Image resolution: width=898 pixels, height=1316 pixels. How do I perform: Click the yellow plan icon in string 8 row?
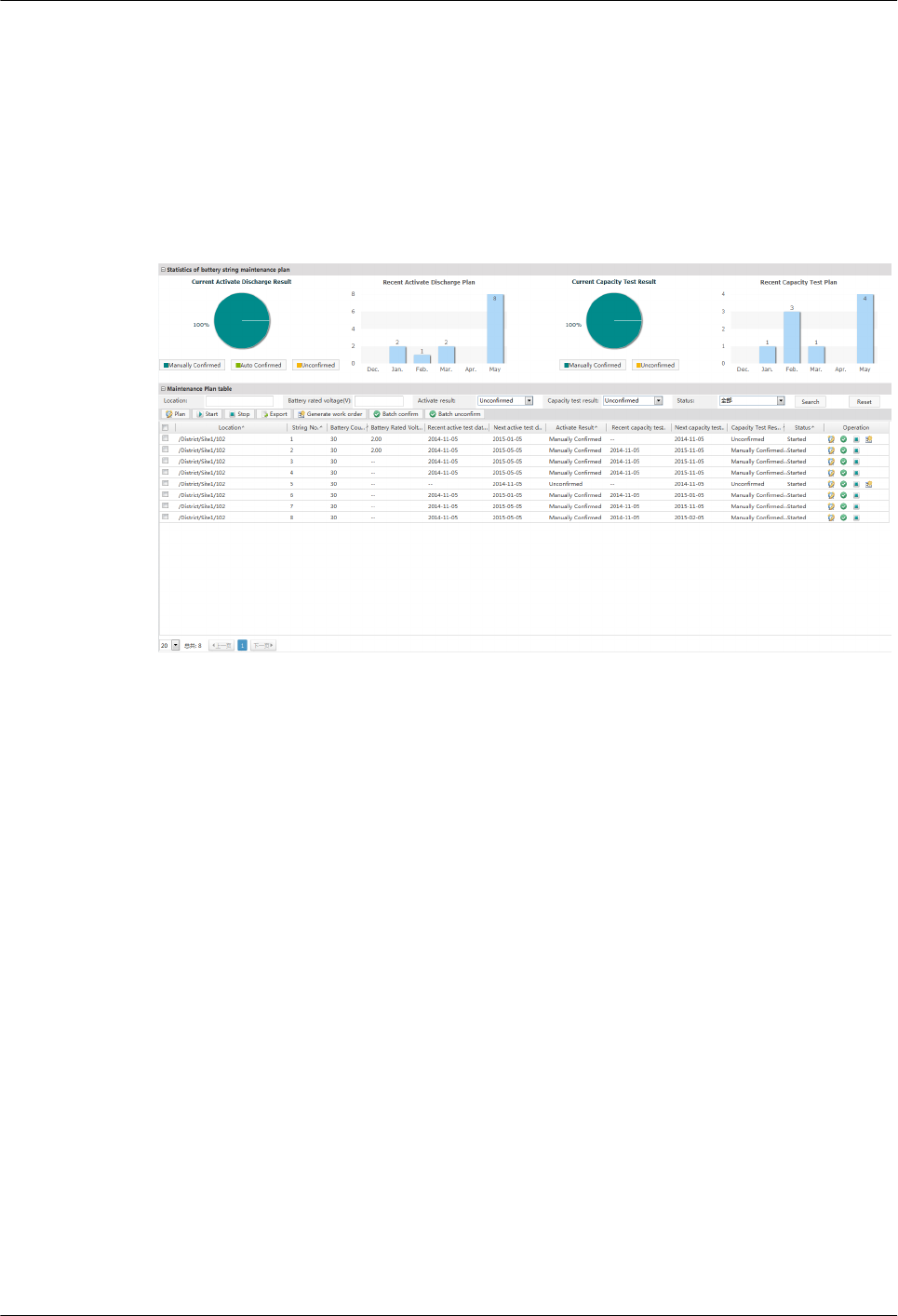click(x=831, y=517)
